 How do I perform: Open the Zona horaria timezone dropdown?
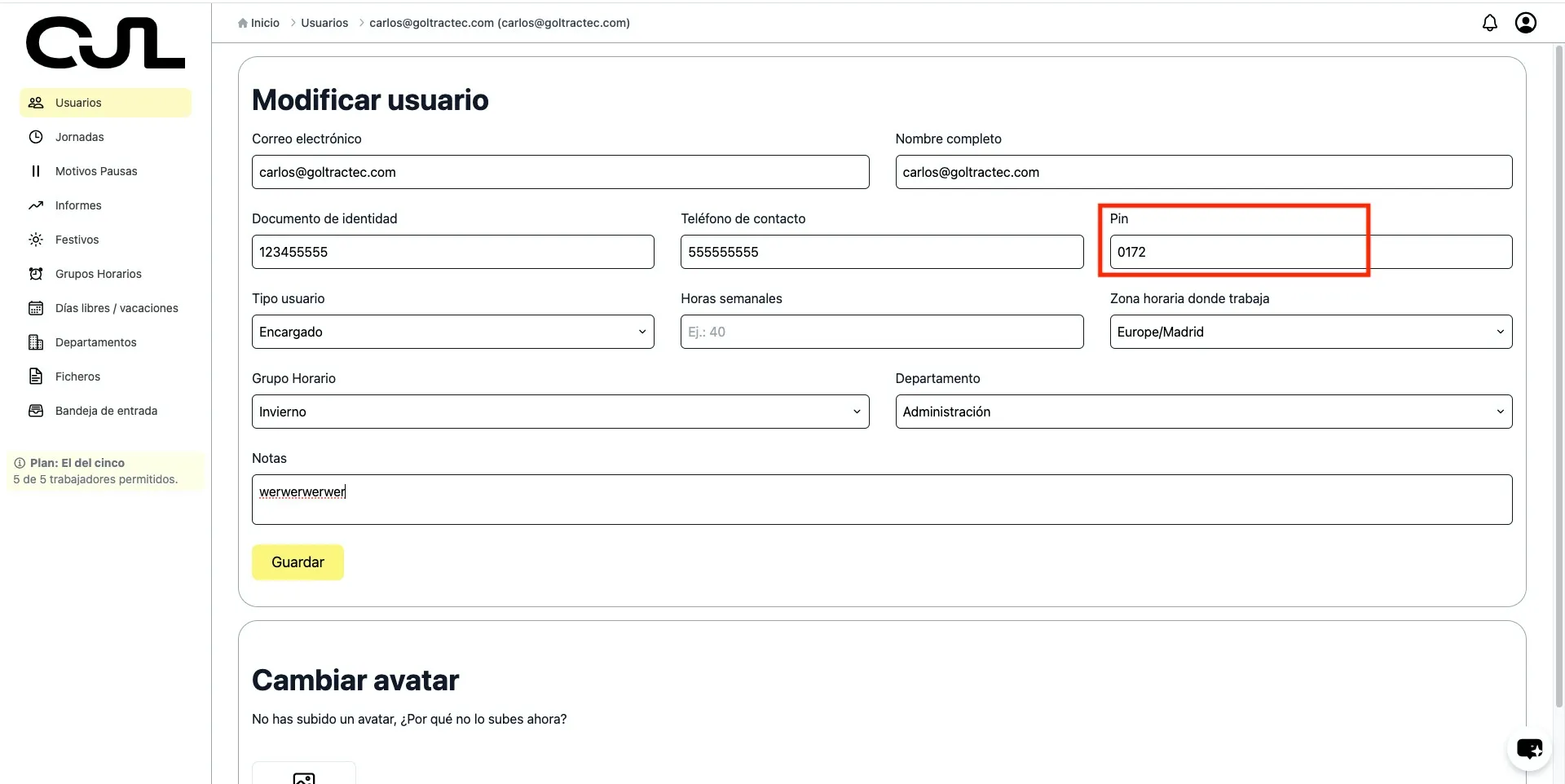[x=1310, y=332]
